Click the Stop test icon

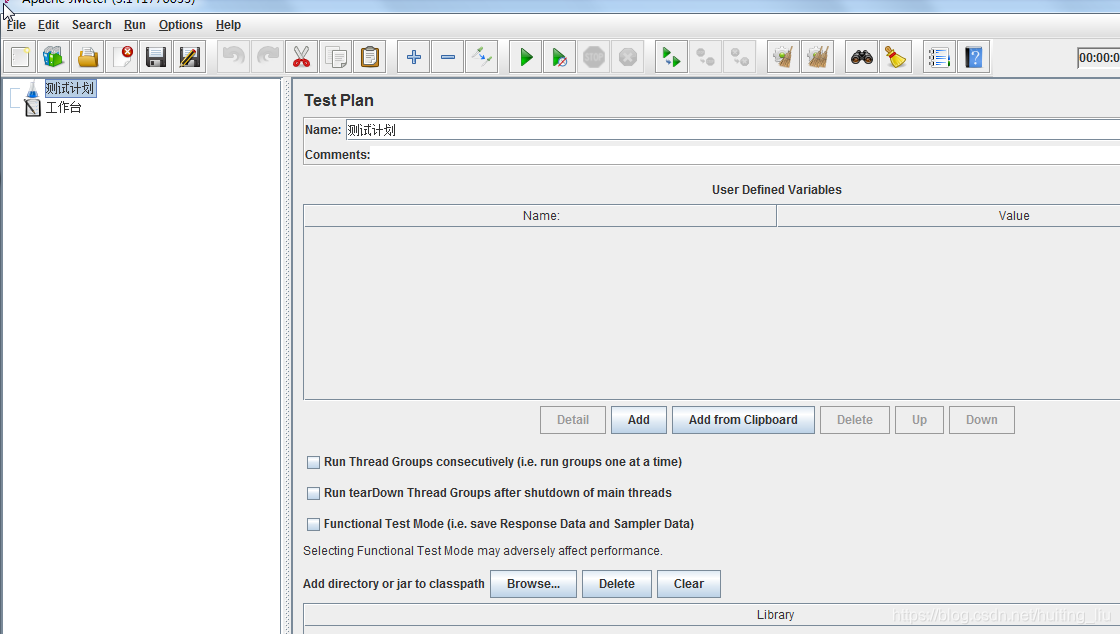click(x=594, y=57)
